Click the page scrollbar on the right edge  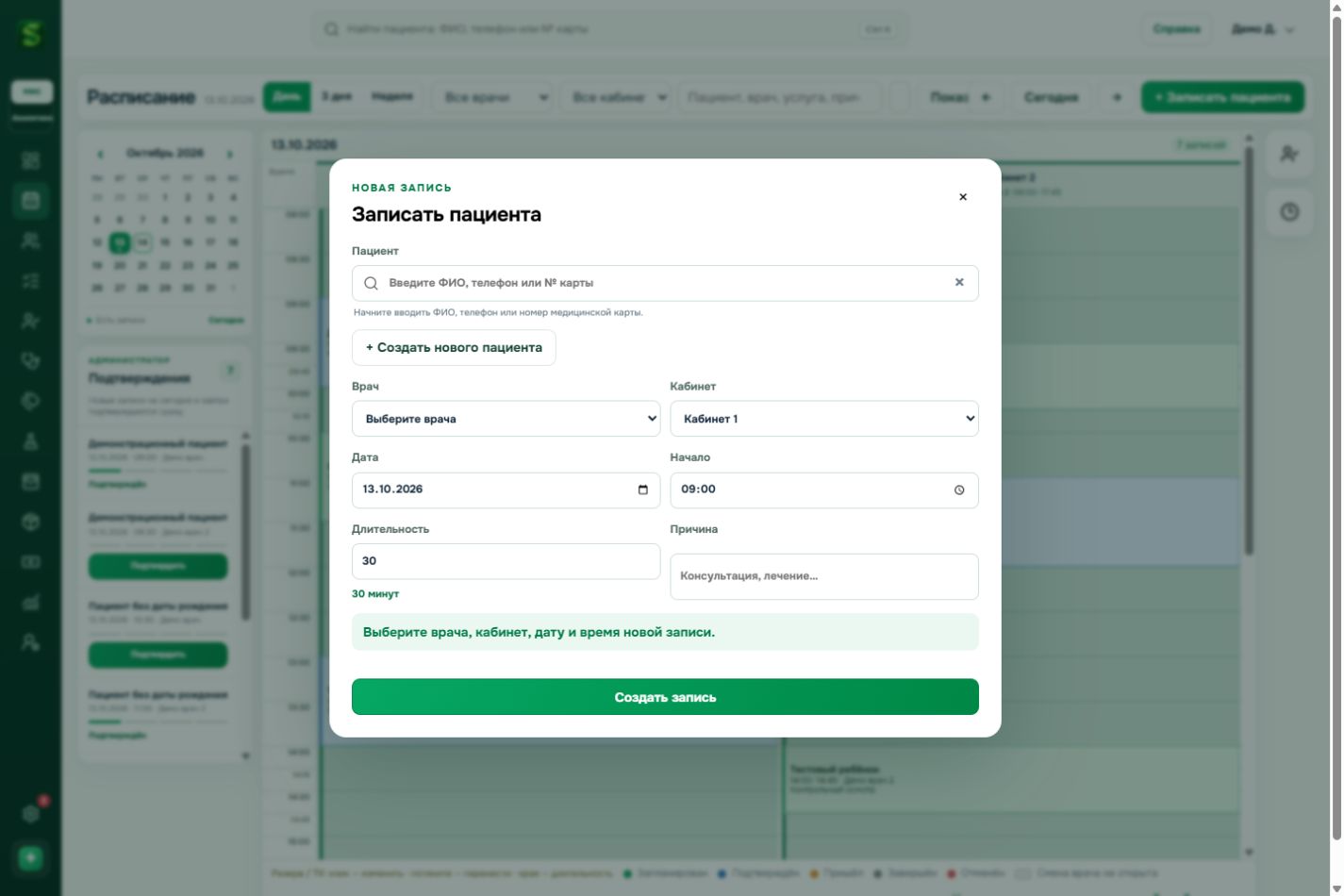[1336, 429]
